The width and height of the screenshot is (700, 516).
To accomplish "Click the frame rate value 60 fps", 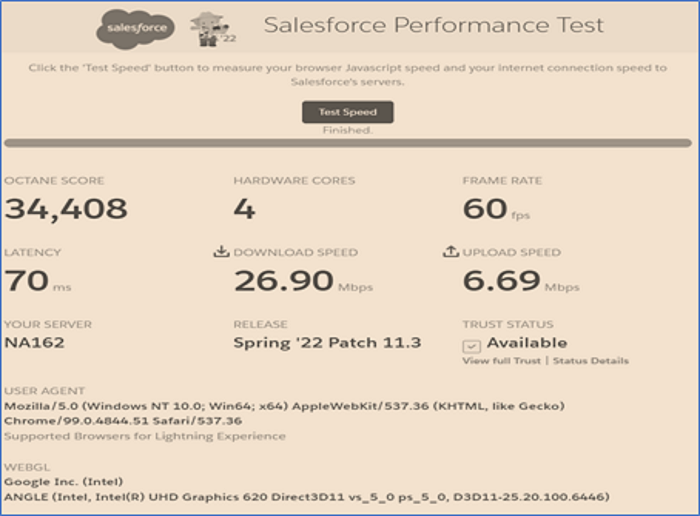I will tap(496, 209).
